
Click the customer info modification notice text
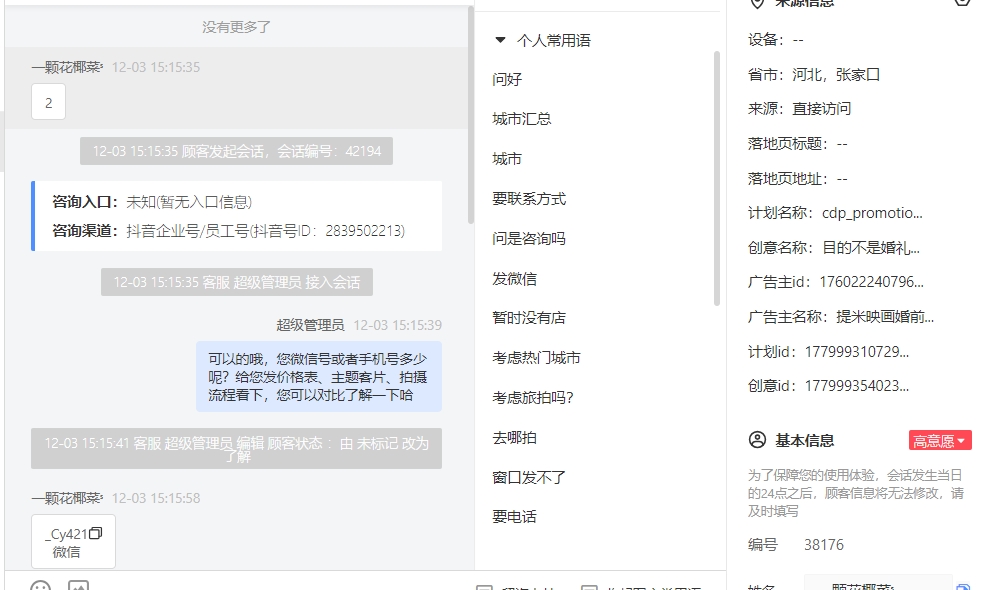point(856,493)
